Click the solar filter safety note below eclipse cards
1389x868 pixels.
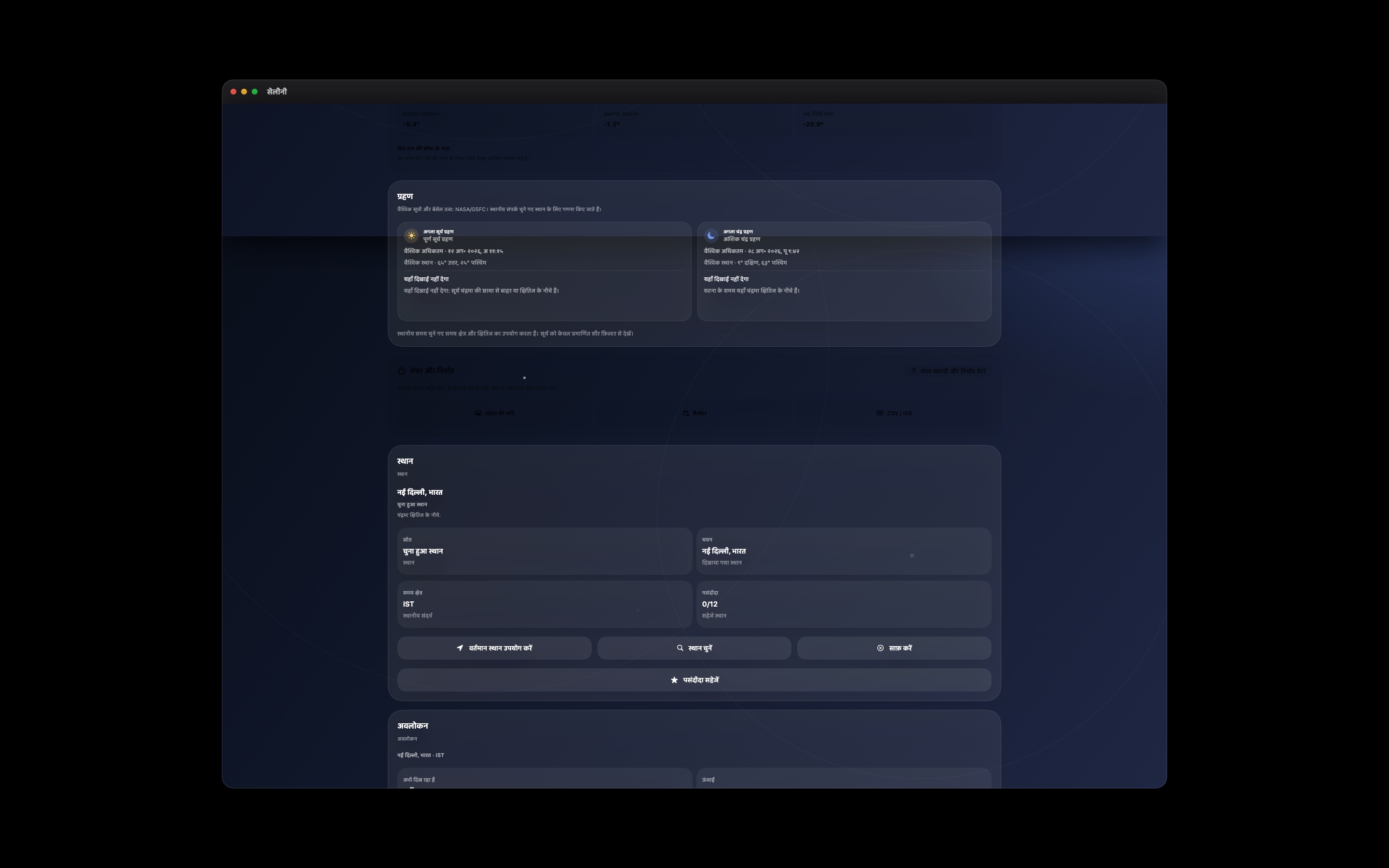click(515, 334)
